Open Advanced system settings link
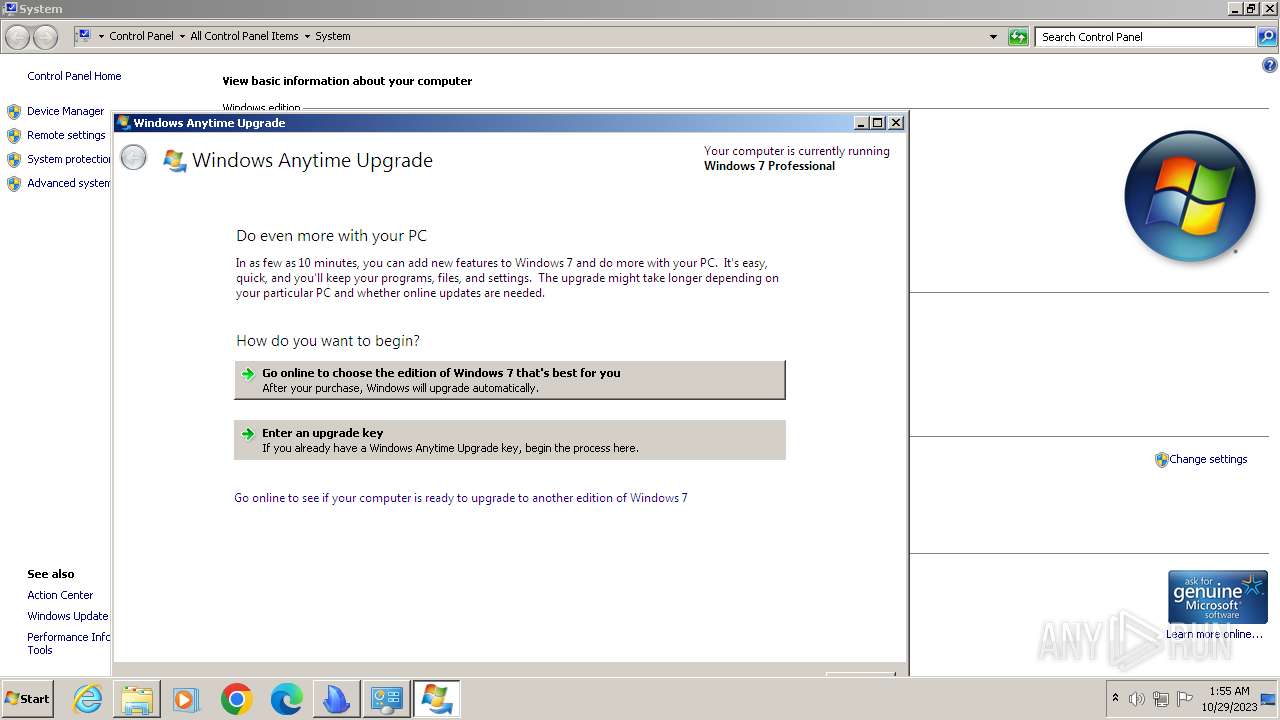This screenshot has height=720, width=1280. (69, 183)
